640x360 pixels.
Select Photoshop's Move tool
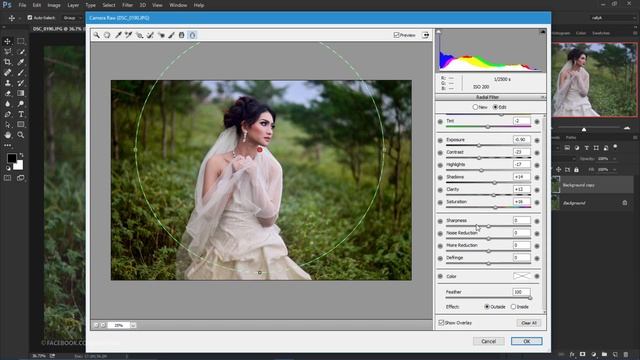click(x=7, y=41)
